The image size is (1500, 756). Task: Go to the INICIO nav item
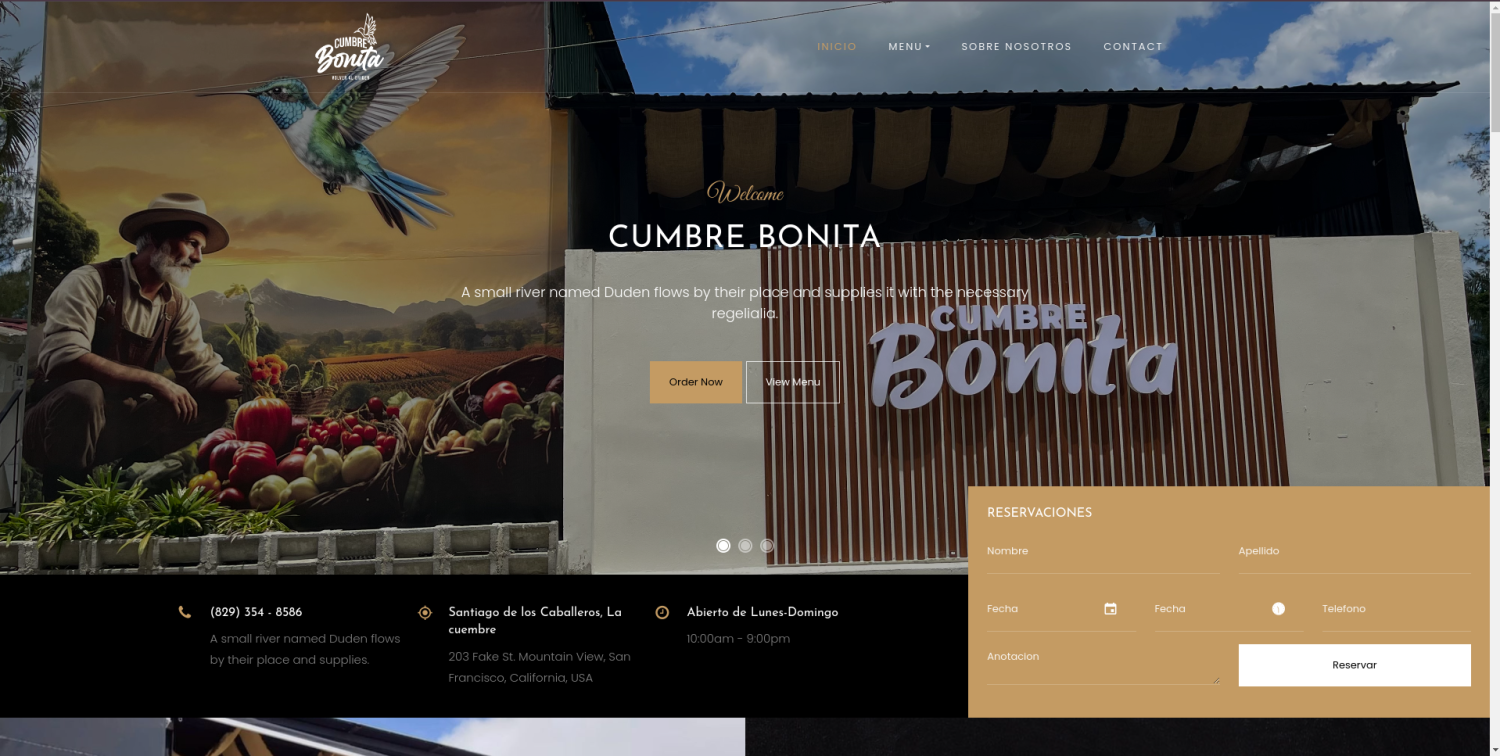[x=836, y=47]
